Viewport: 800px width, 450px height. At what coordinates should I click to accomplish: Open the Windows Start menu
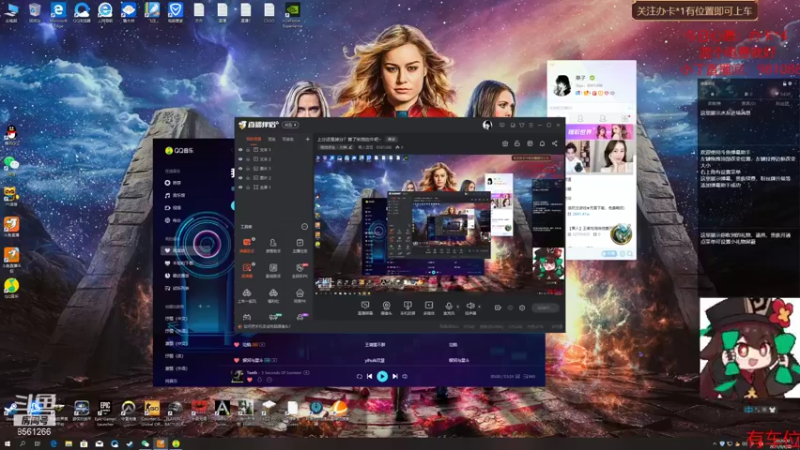tap(7, 444)
